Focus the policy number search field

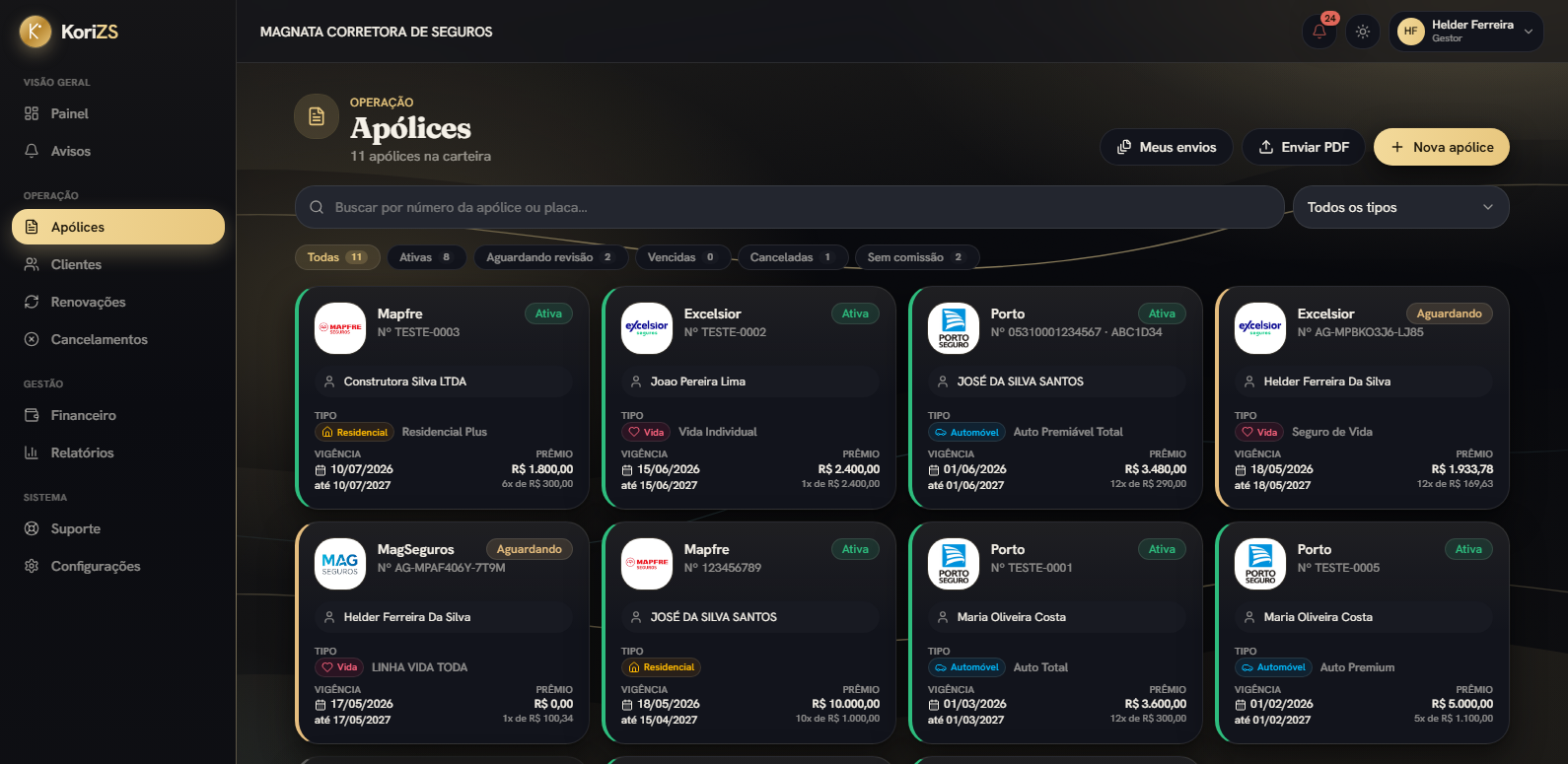point(790,207)
